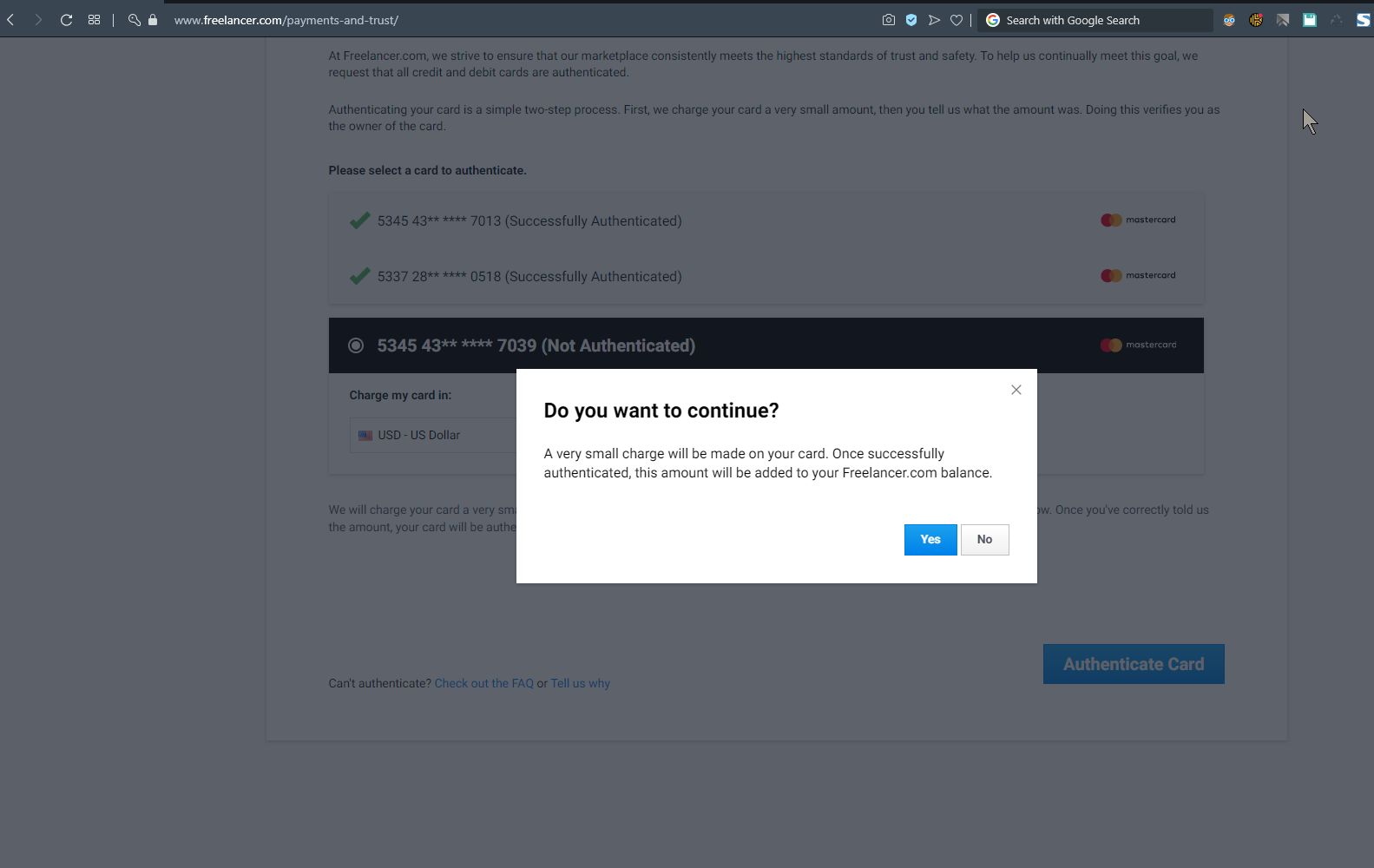Viewport: 1374px width, 868px height.
Task: Click the freelancer.com address bar URL
Action: (x=286, y=20)
